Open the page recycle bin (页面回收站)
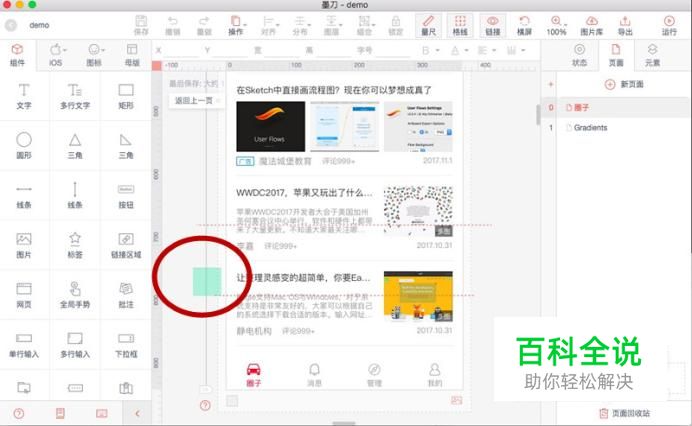The image size is (692, 426). (x=624, y=413)
